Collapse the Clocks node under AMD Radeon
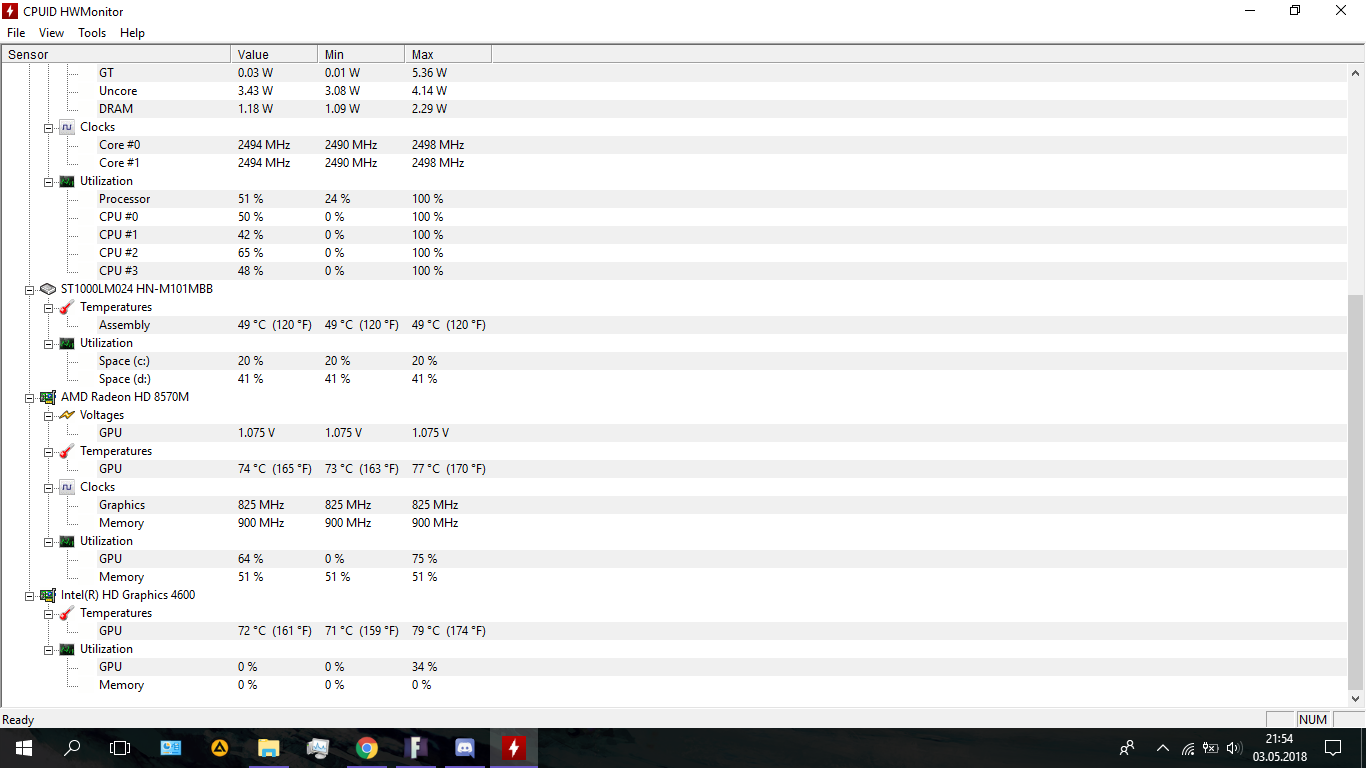 (49, 487)
